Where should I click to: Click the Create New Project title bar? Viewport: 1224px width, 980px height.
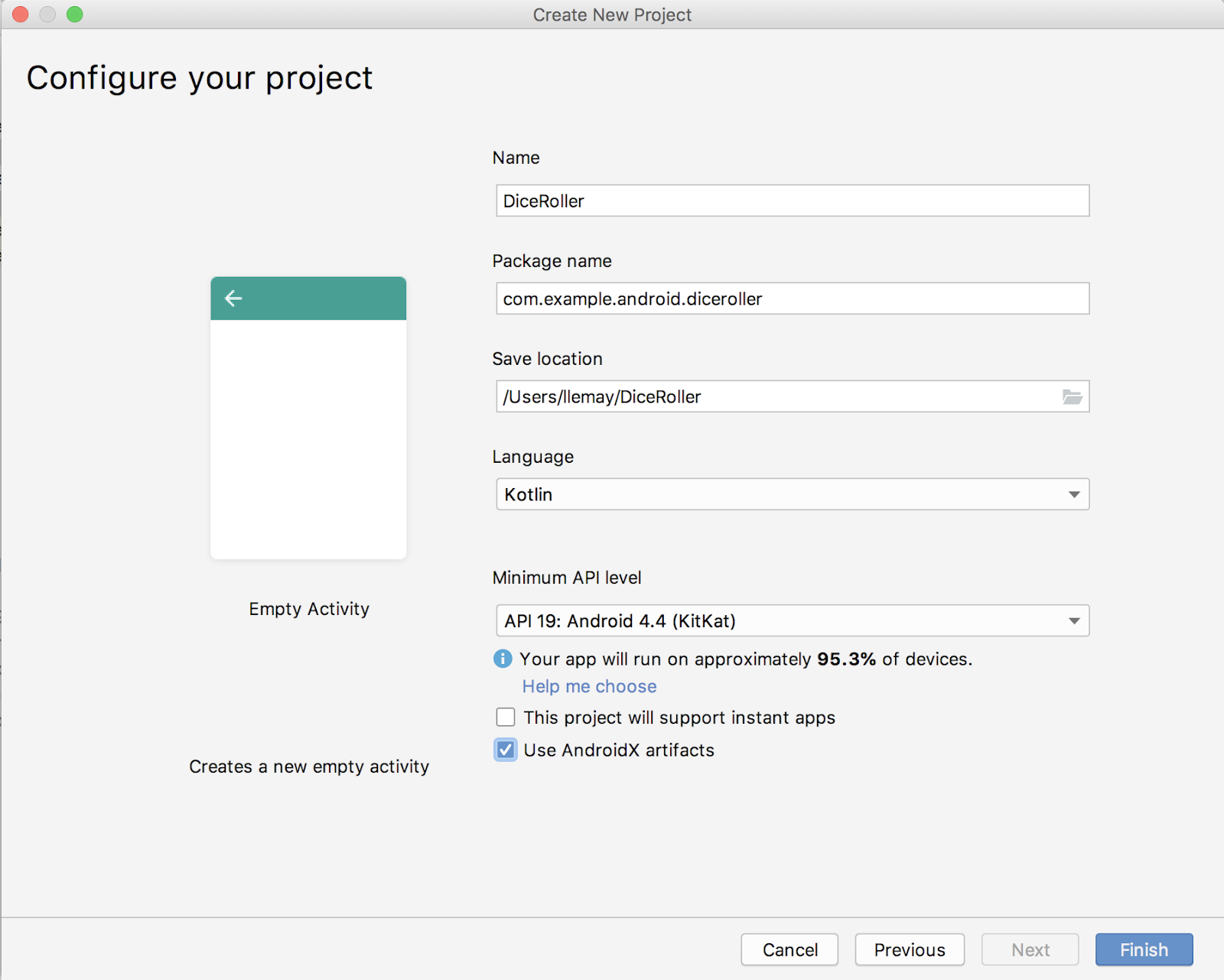612,15
